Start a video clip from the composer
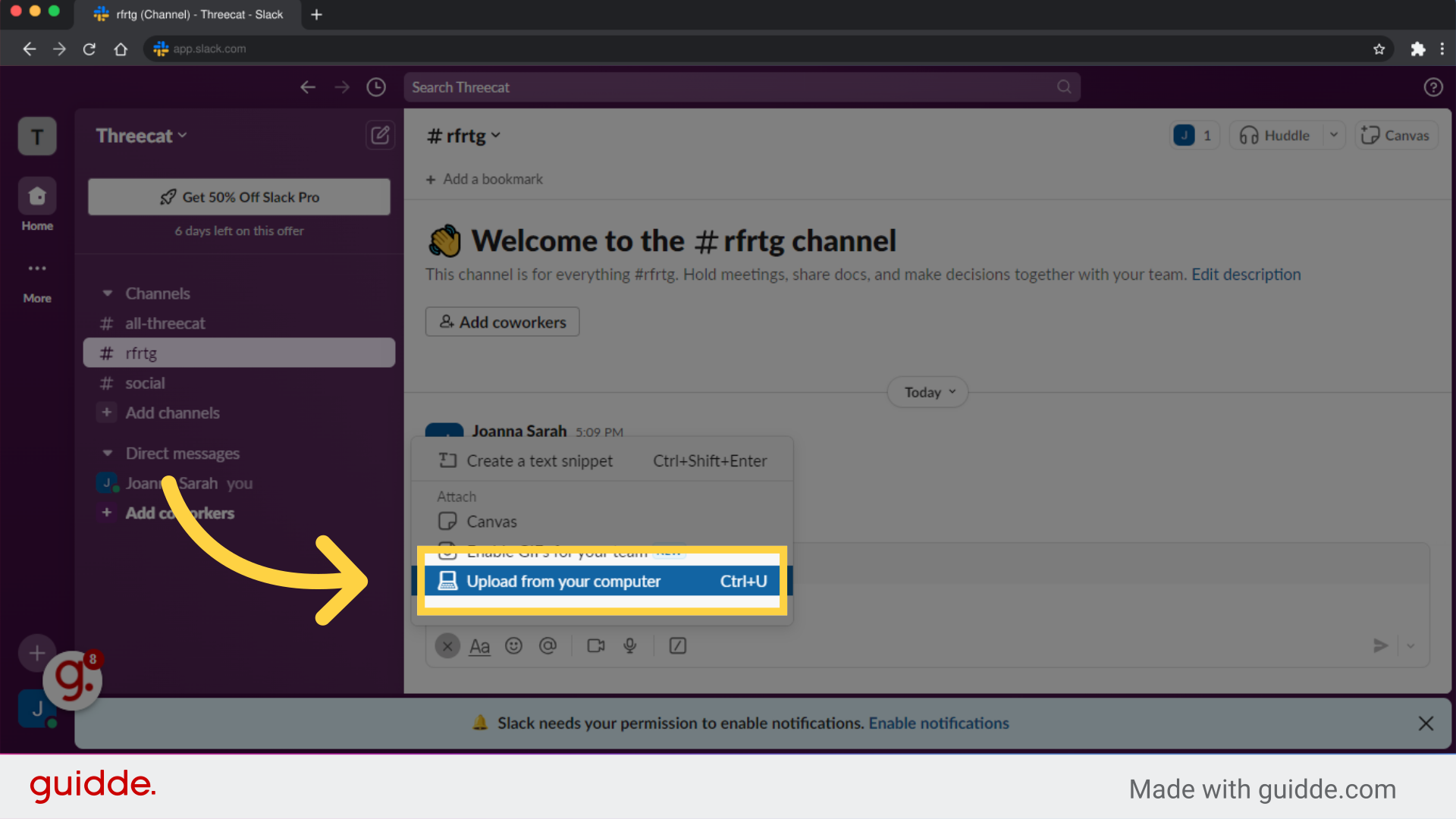 point(595,645)
